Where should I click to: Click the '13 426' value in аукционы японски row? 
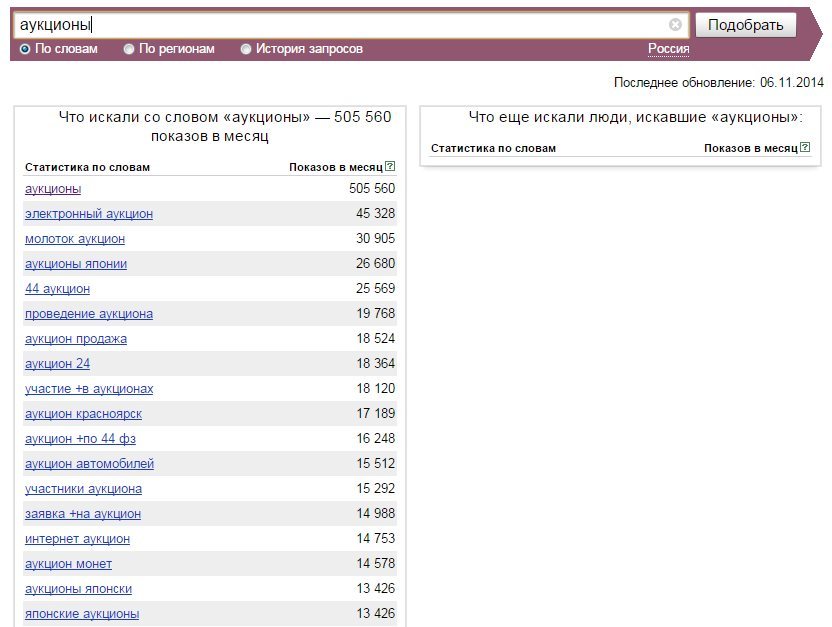pos(376,588)
